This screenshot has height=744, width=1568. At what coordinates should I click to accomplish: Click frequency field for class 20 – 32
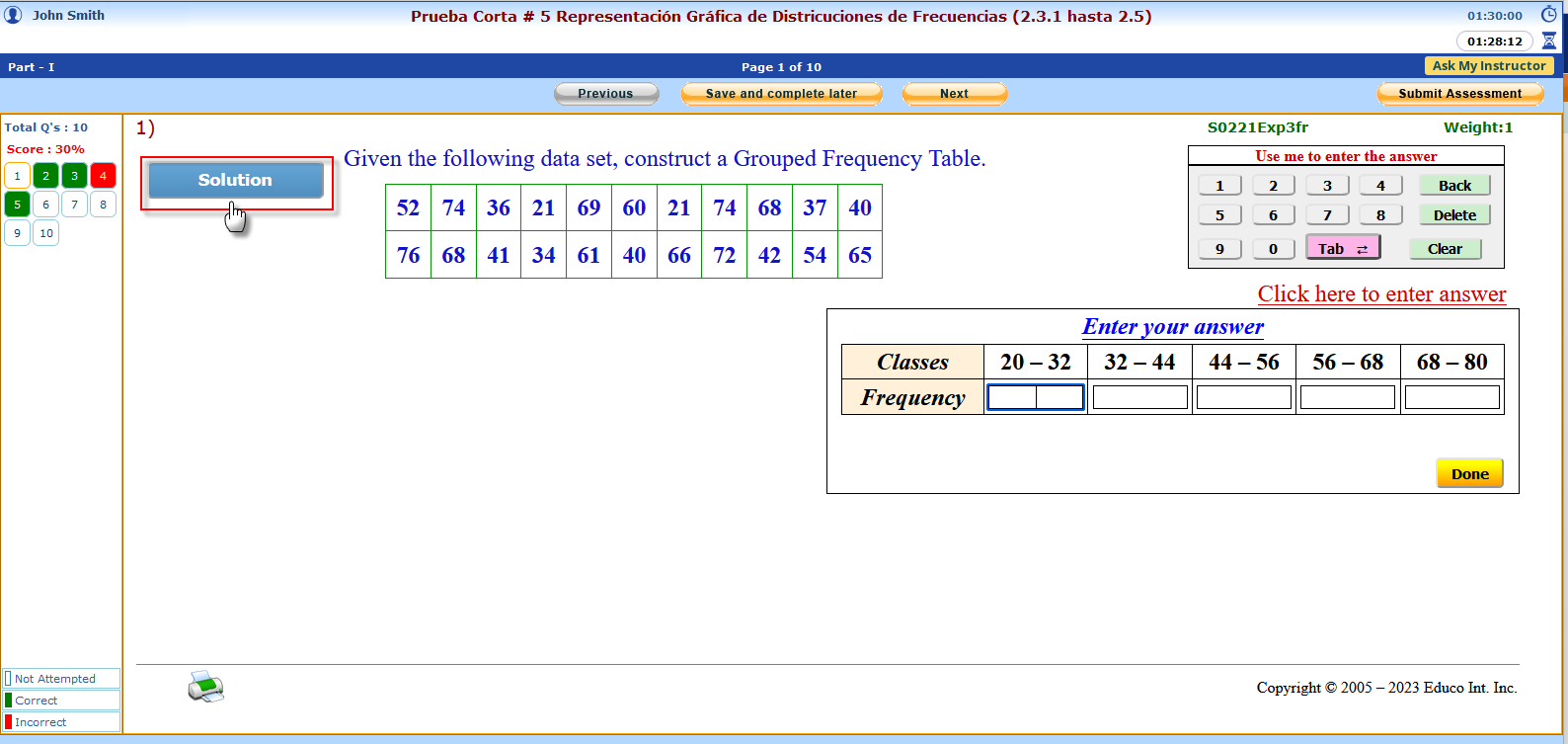(1036, 397)
